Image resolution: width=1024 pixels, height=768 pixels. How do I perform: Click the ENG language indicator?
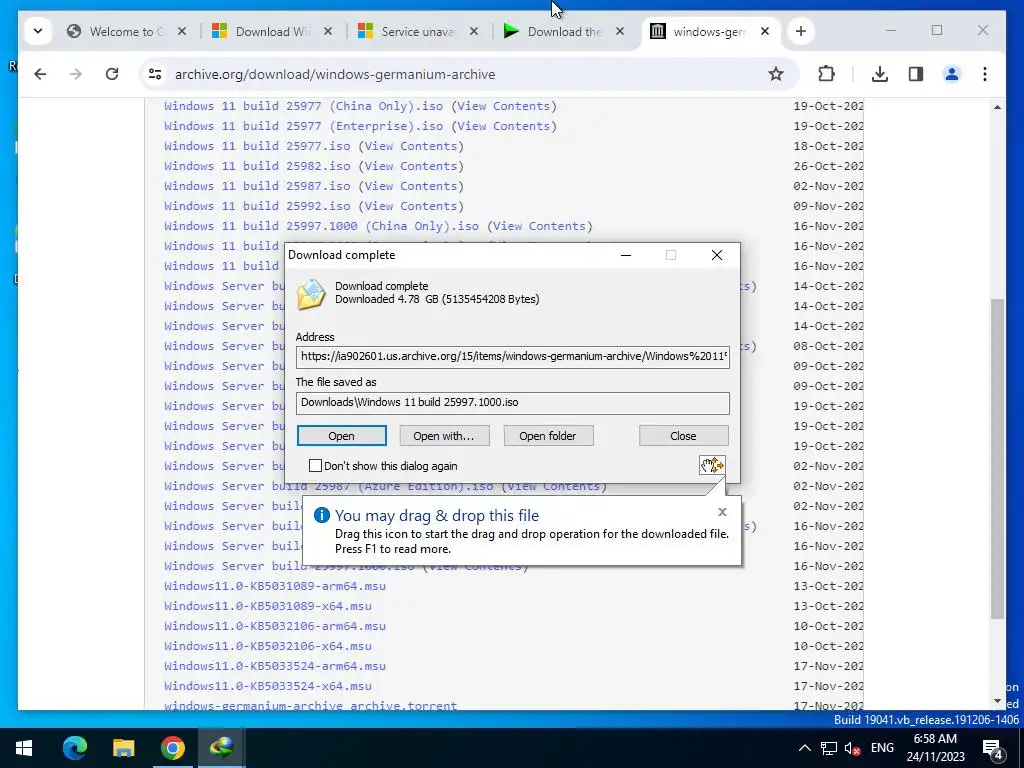[882, 748]
